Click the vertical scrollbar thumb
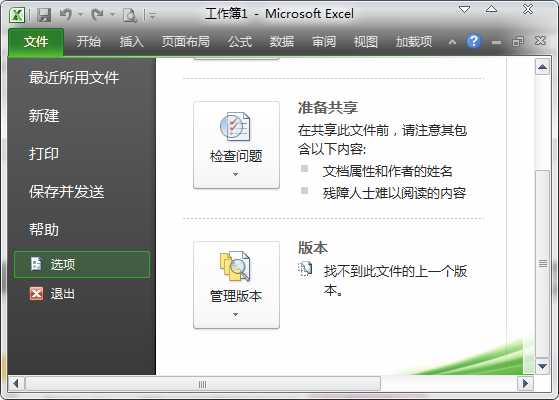559x400 pixels. [543, 264]
